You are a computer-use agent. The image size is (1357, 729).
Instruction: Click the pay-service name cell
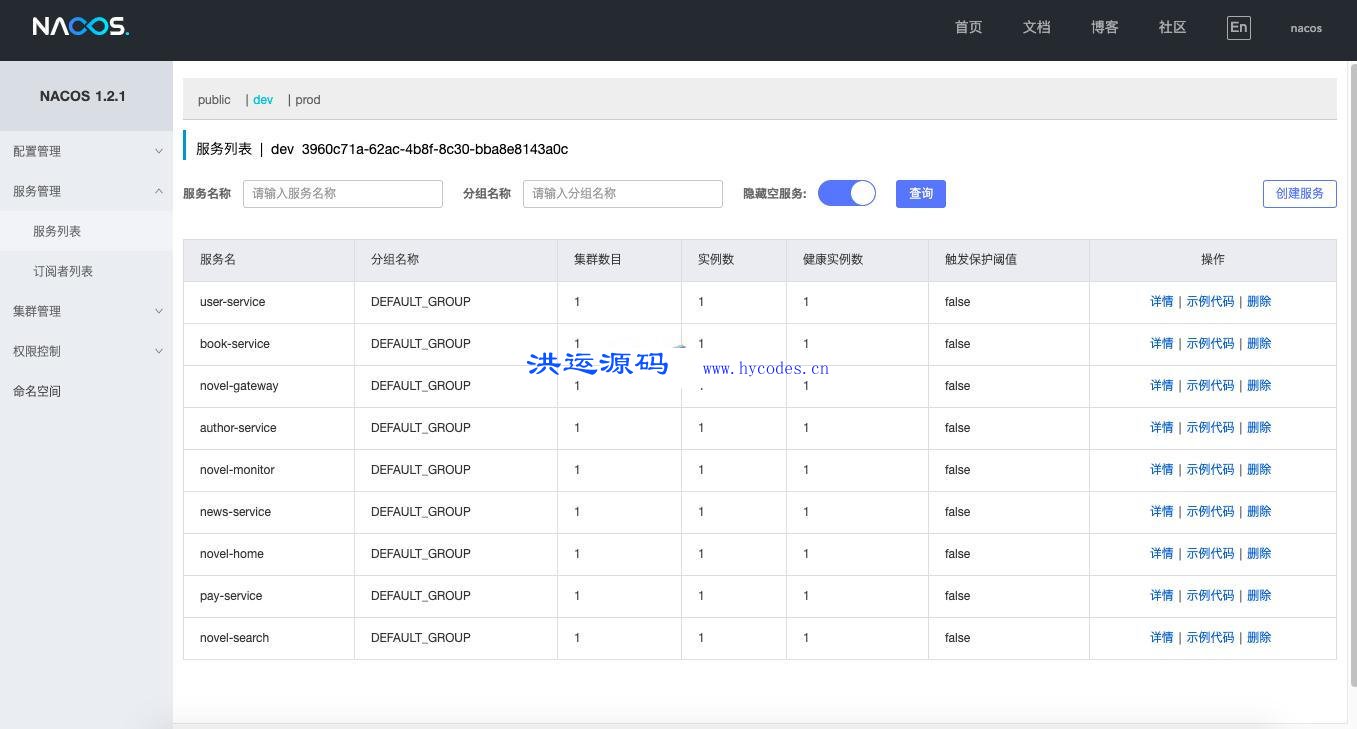click(x=269, y=596)
